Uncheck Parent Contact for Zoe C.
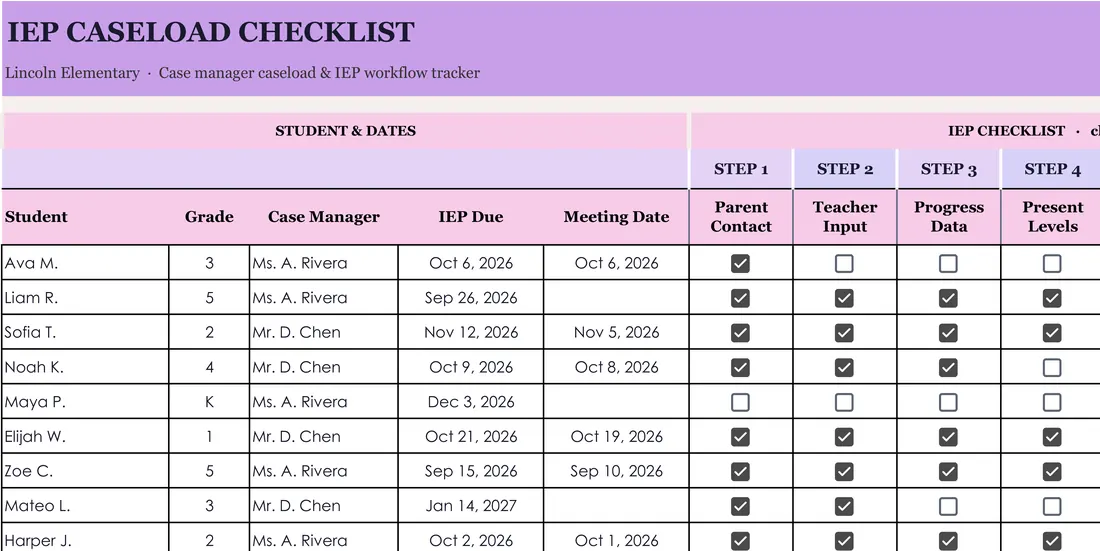Image resolution: width=1100 pixels, height=551 pixels. point(740,472)
